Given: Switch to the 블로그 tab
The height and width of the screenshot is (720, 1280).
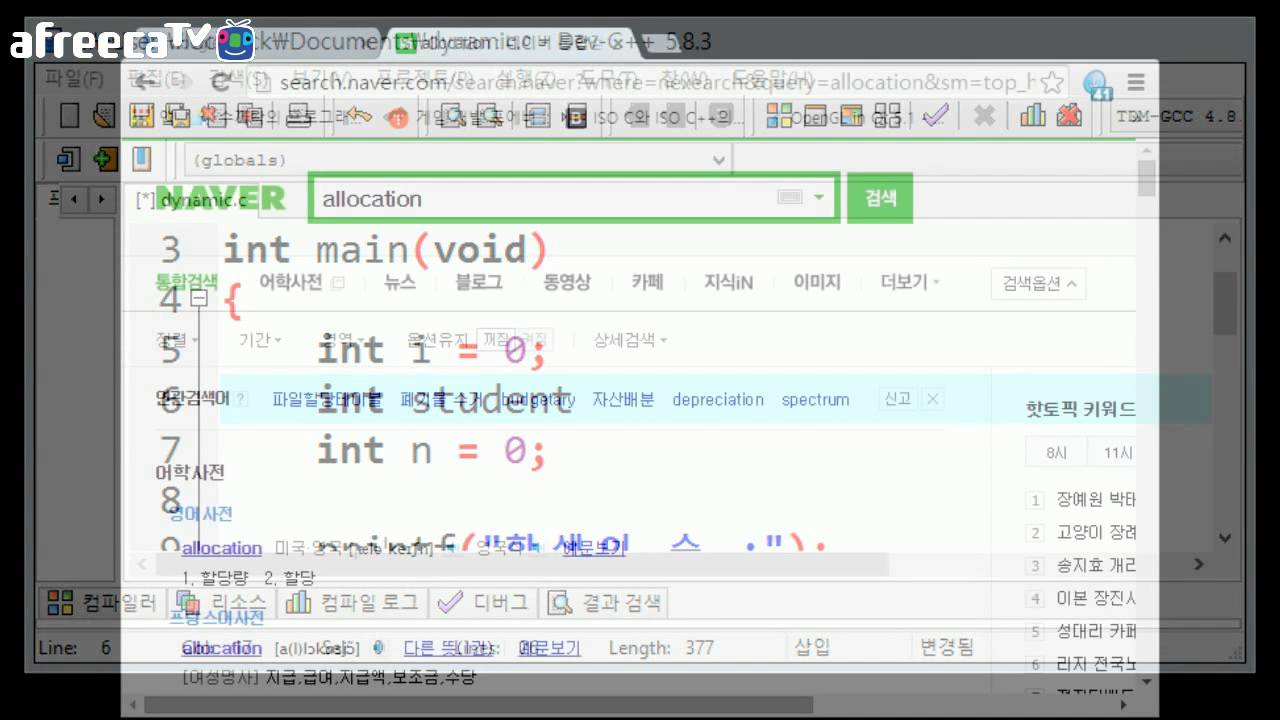Looking at the screenshot, I should click(479, 282).
